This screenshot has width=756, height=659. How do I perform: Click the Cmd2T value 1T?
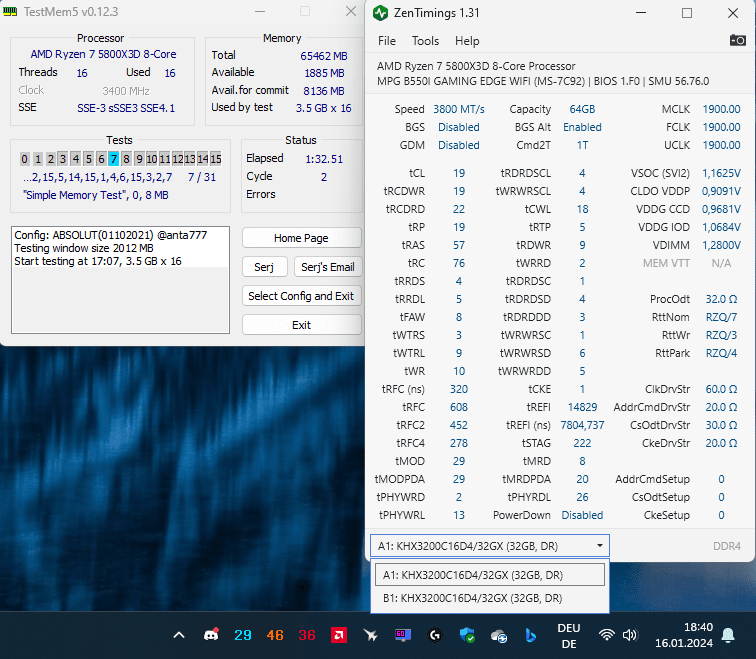click(x=582, y=145)
